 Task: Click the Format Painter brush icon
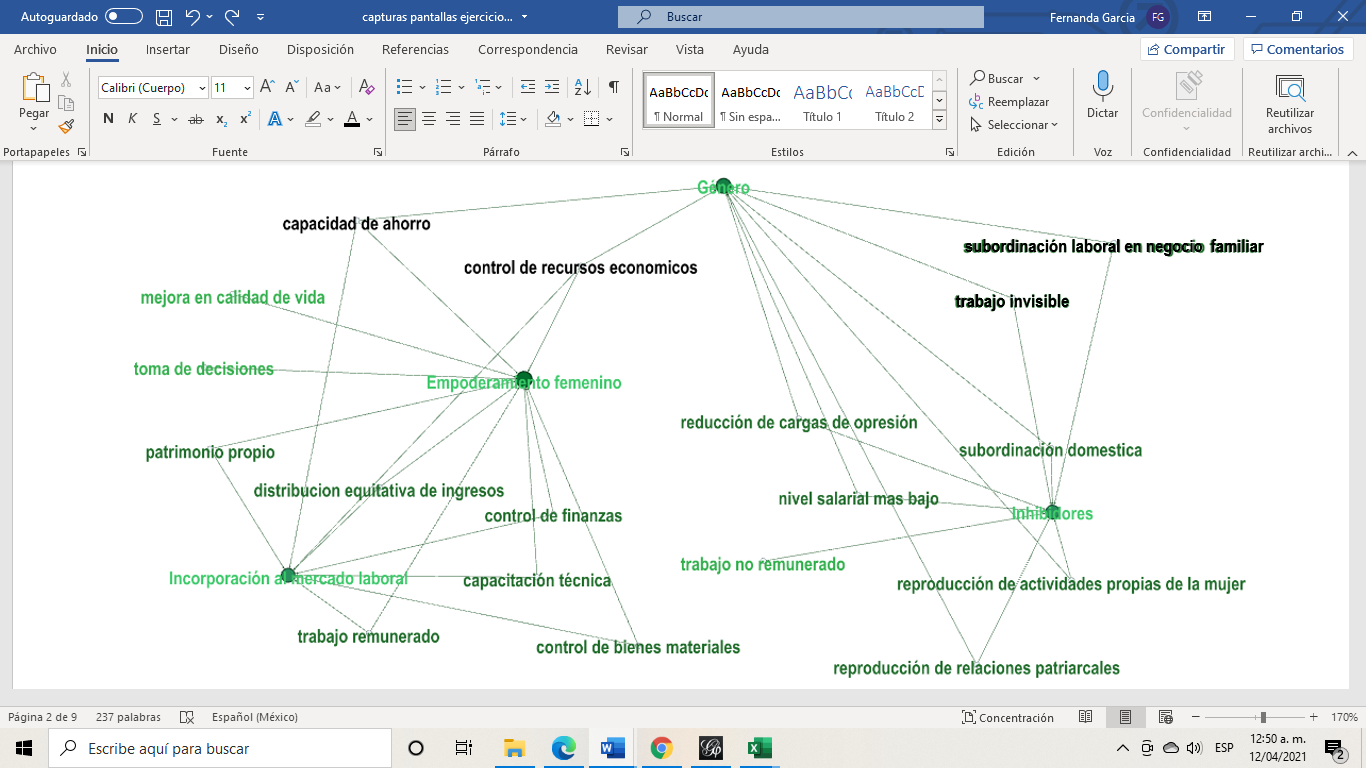click(x=66, y=127)
